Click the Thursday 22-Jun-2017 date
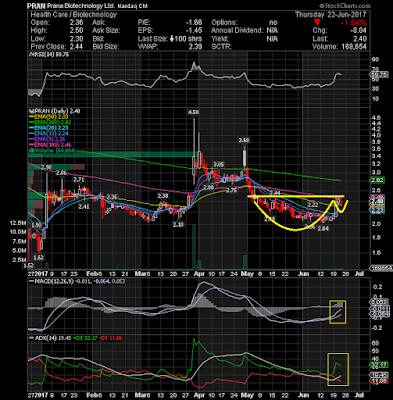 tap(331, 15)
